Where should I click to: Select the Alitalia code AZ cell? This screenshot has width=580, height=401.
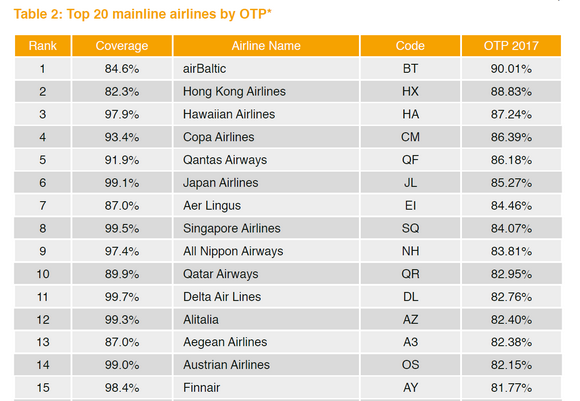point(410,319)
